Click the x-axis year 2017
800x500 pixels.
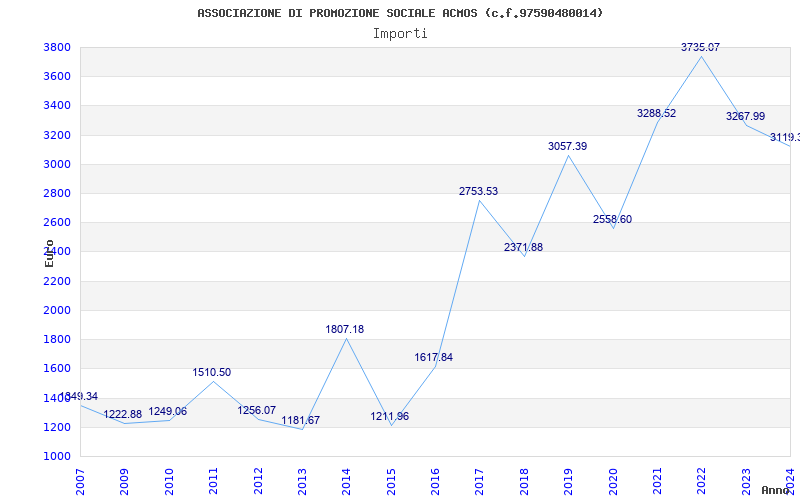480,482
